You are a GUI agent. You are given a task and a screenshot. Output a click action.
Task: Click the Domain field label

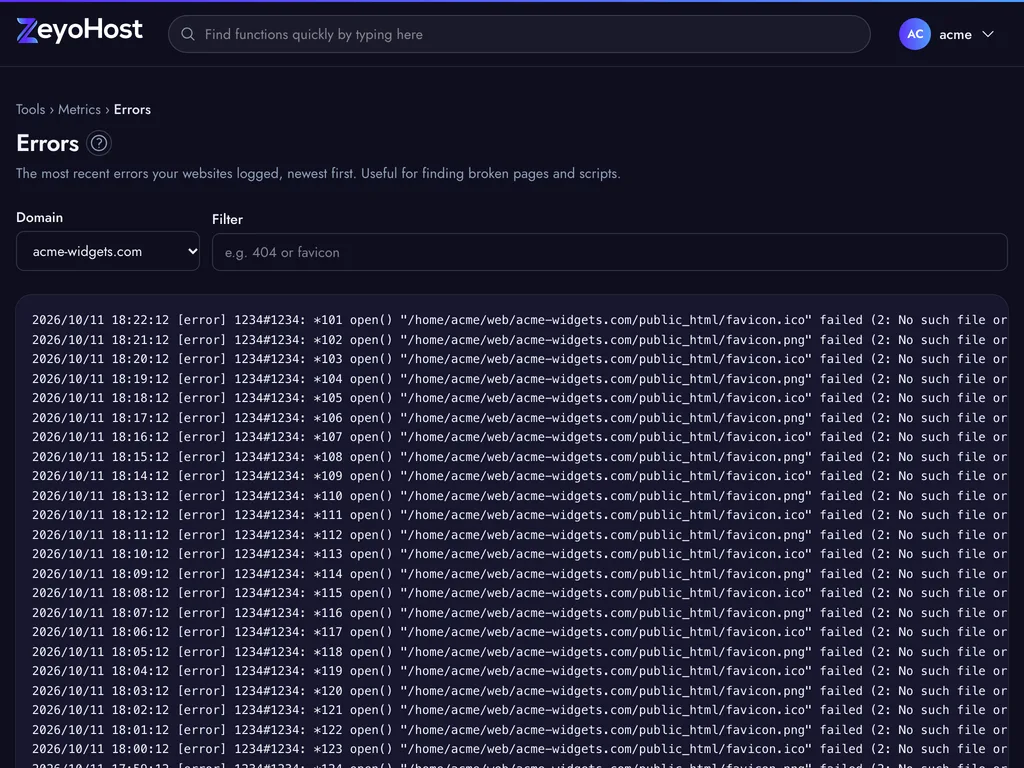[x=39, y=217]
